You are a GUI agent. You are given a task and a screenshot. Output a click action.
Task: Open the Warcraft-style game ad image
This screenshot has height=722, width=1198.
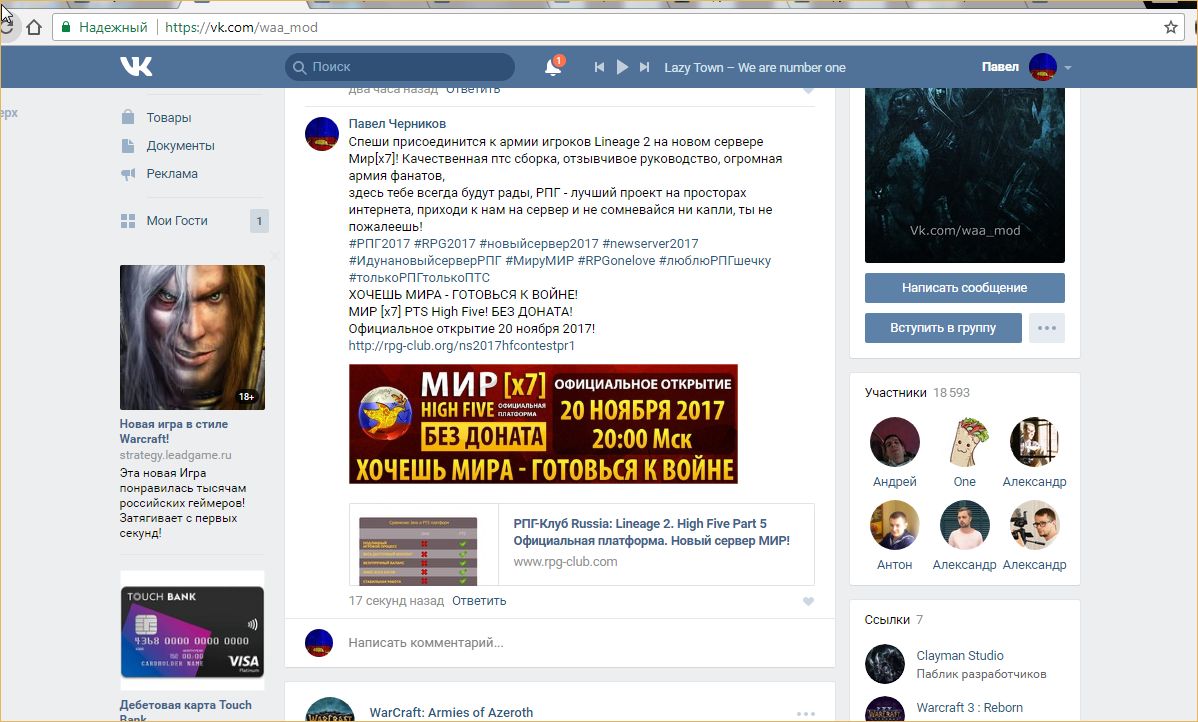point(193,337)
